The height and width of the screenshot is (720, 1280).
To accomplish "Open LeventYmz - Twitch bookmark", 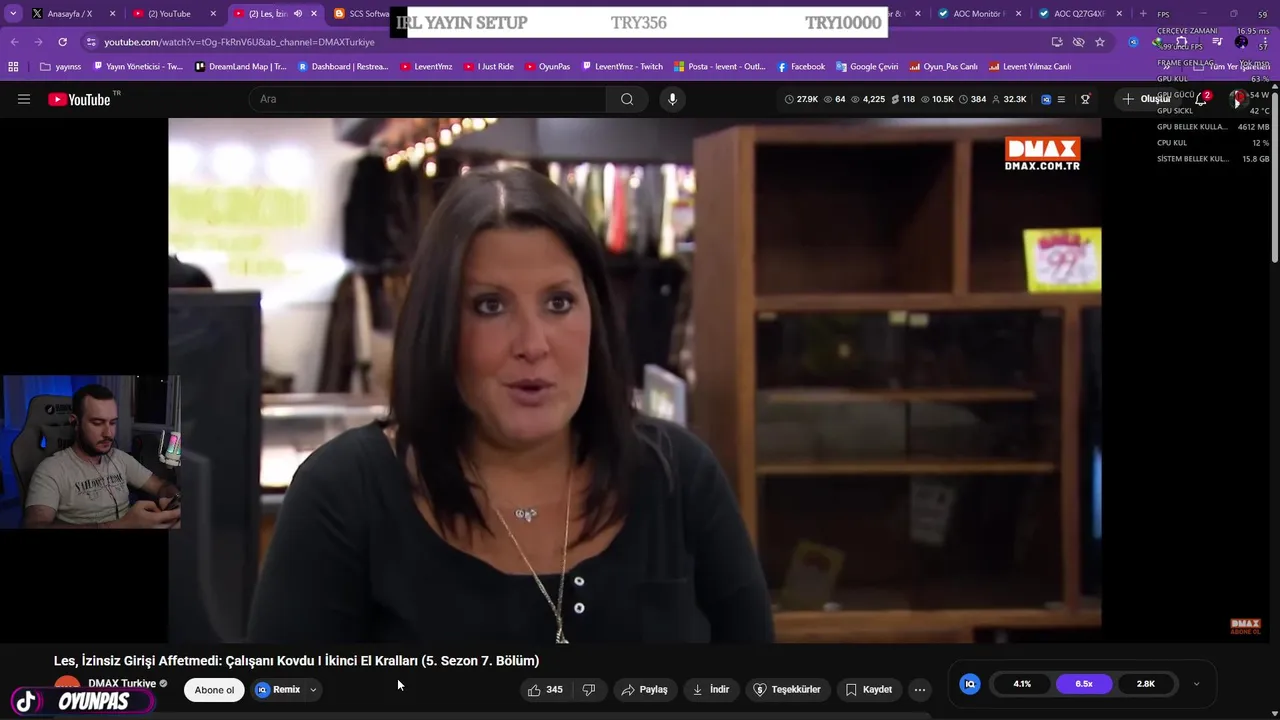I will click(x=622, y=67).
